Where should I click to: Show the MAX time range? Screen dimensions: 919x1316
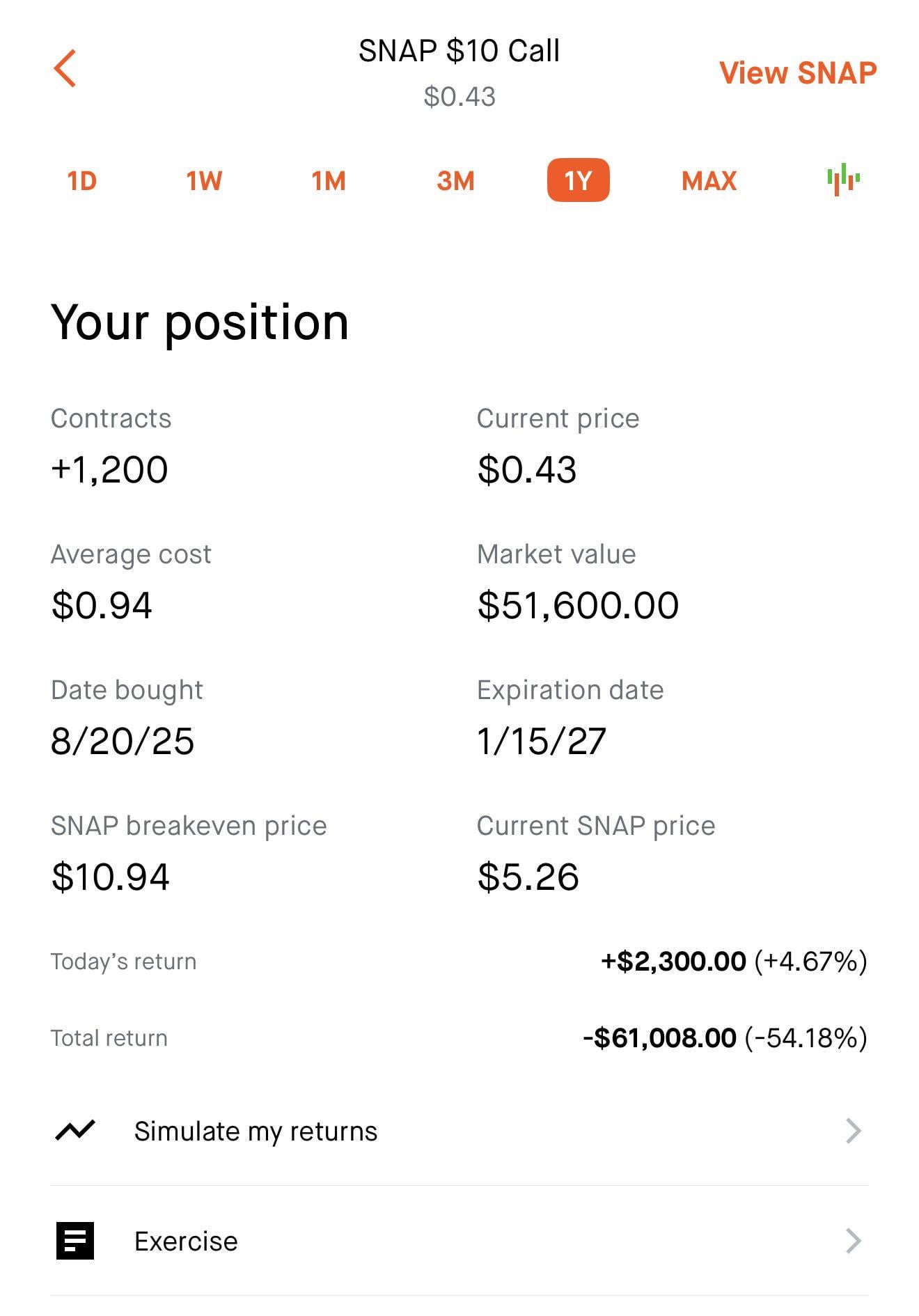click(709, 181)
